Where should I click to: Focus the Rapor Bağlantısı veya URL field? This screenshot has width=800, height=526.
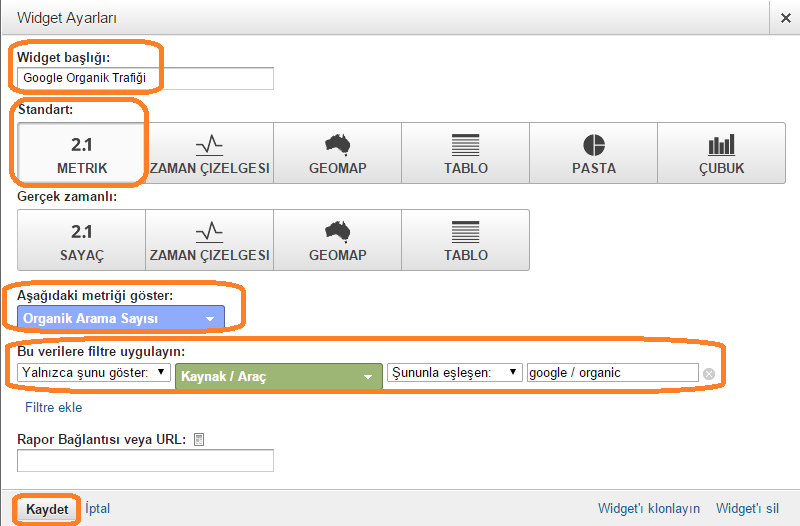[145, 461]
